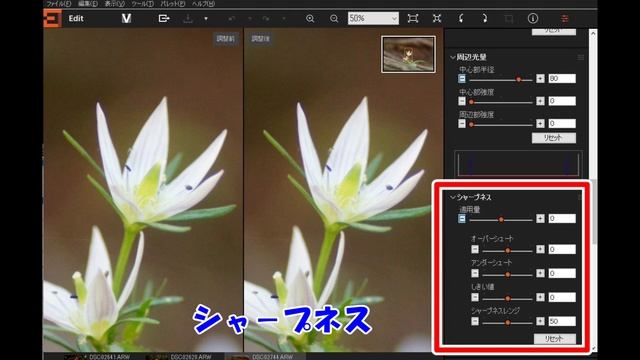
Task: Decrease 適用量 with minus button
Action: pos(462,219)
